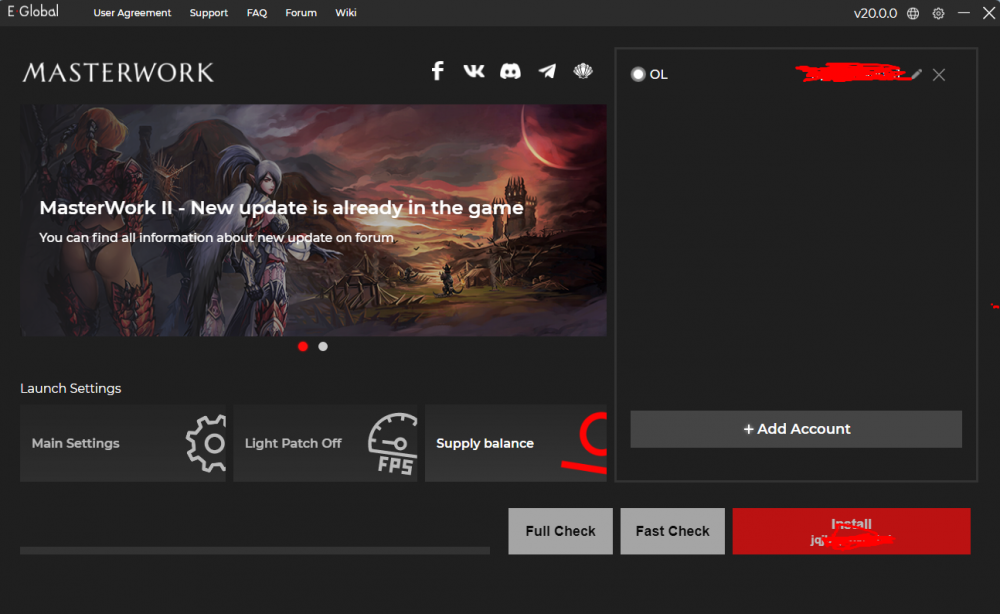The width and height of the screenshot is (1000, 614).
Task: Join the Discord server via icon
Action: (510, 71)
